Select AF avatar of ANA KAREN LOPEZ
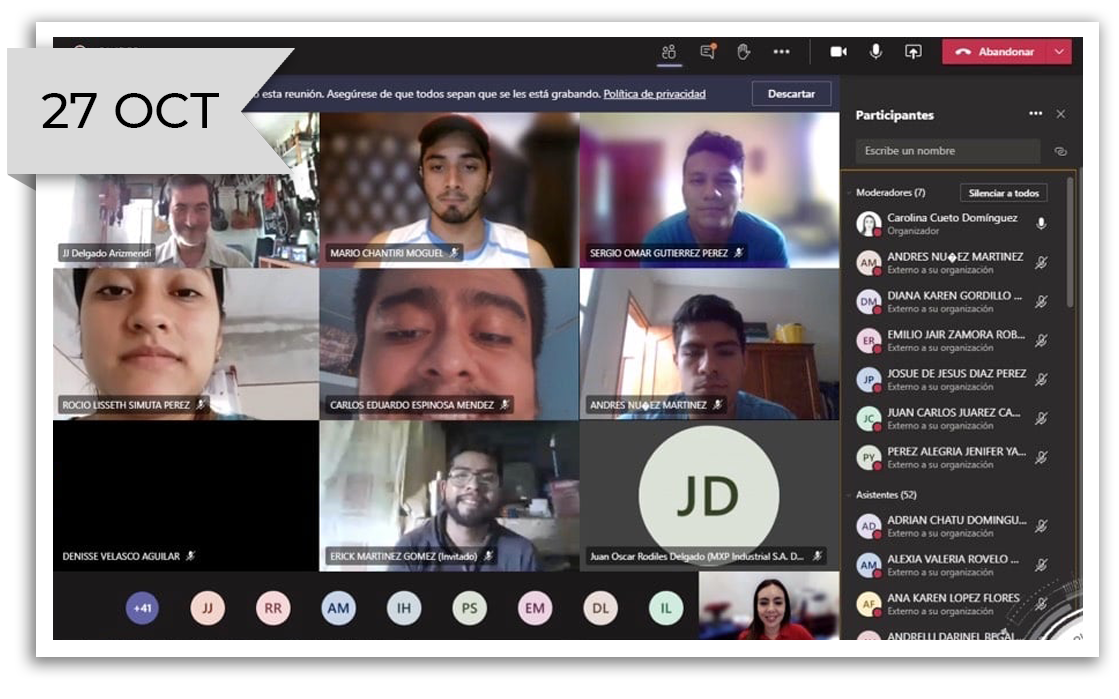The height and width of the screenshot is (699, 1119). [x=869, y=604]
